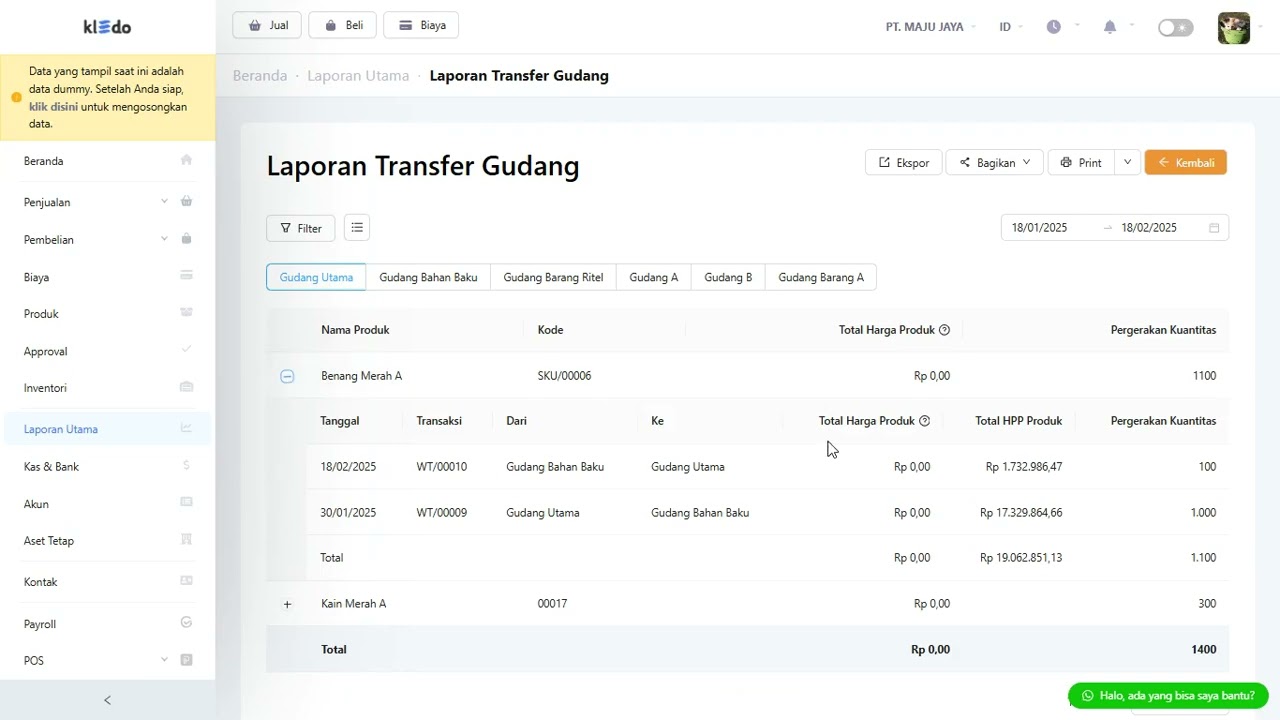Viewport: 1280px width, 720px height.
Task: Click the Biaya card icon in sidebar
Action: 186,276
